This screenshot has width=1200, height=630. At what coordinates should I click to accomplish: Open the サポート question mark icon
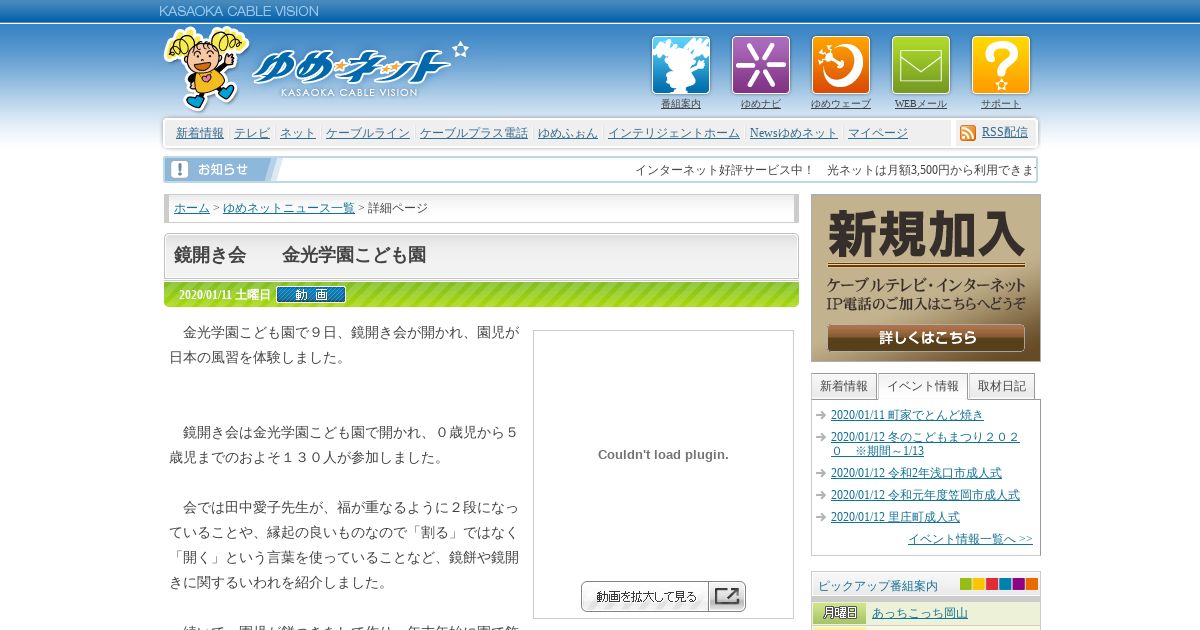(x=1001, y=65)
